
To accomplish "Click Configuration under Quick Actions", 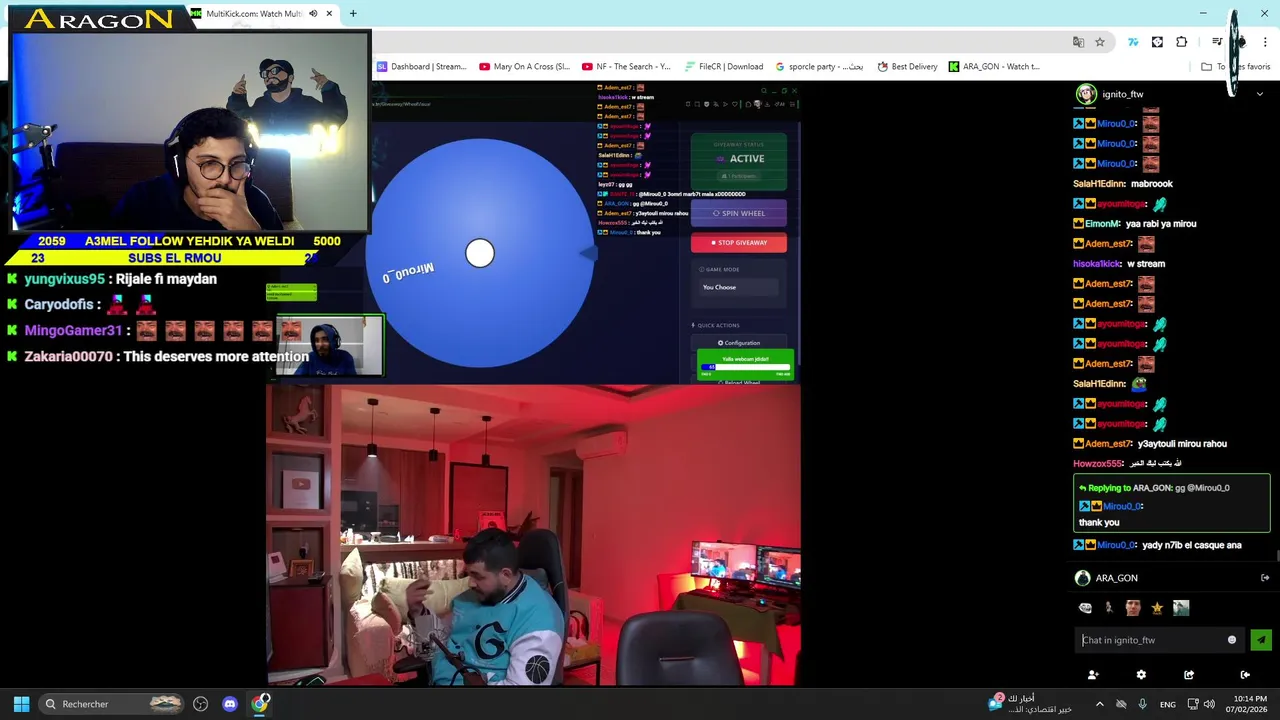I will pyautogui.click(x=739, y=343).
